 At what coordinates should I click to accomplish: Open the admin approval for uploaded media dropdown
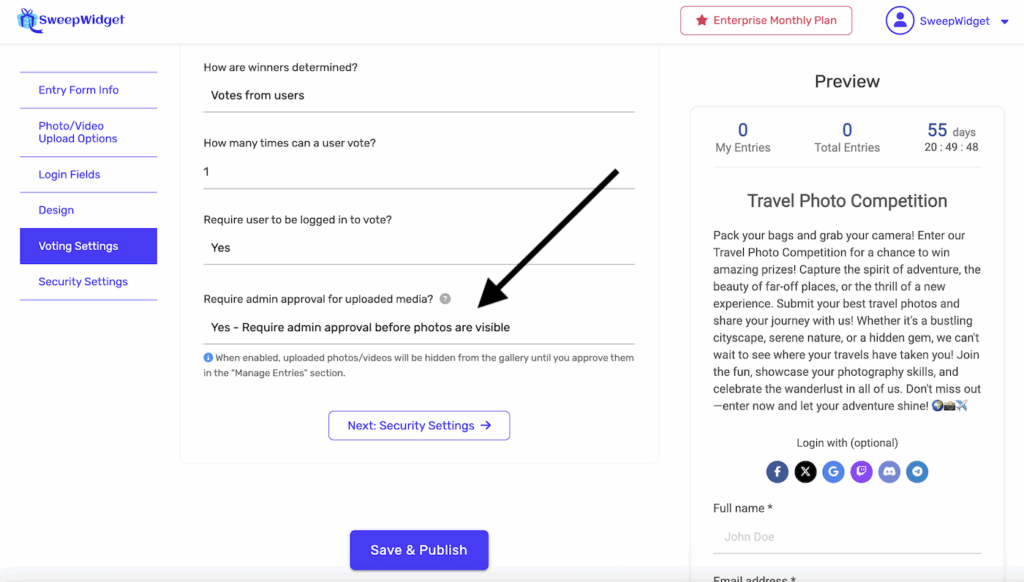[419, 327]
